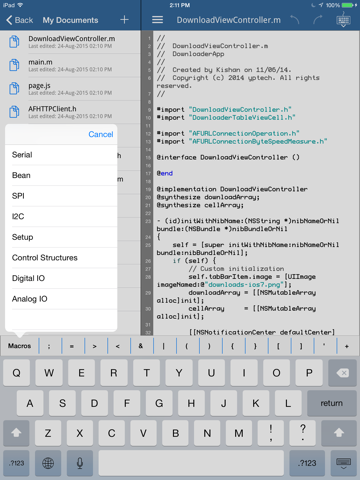360x480 pixels.
Task: Select SPI macro category
Action: [x=61, y=196]
